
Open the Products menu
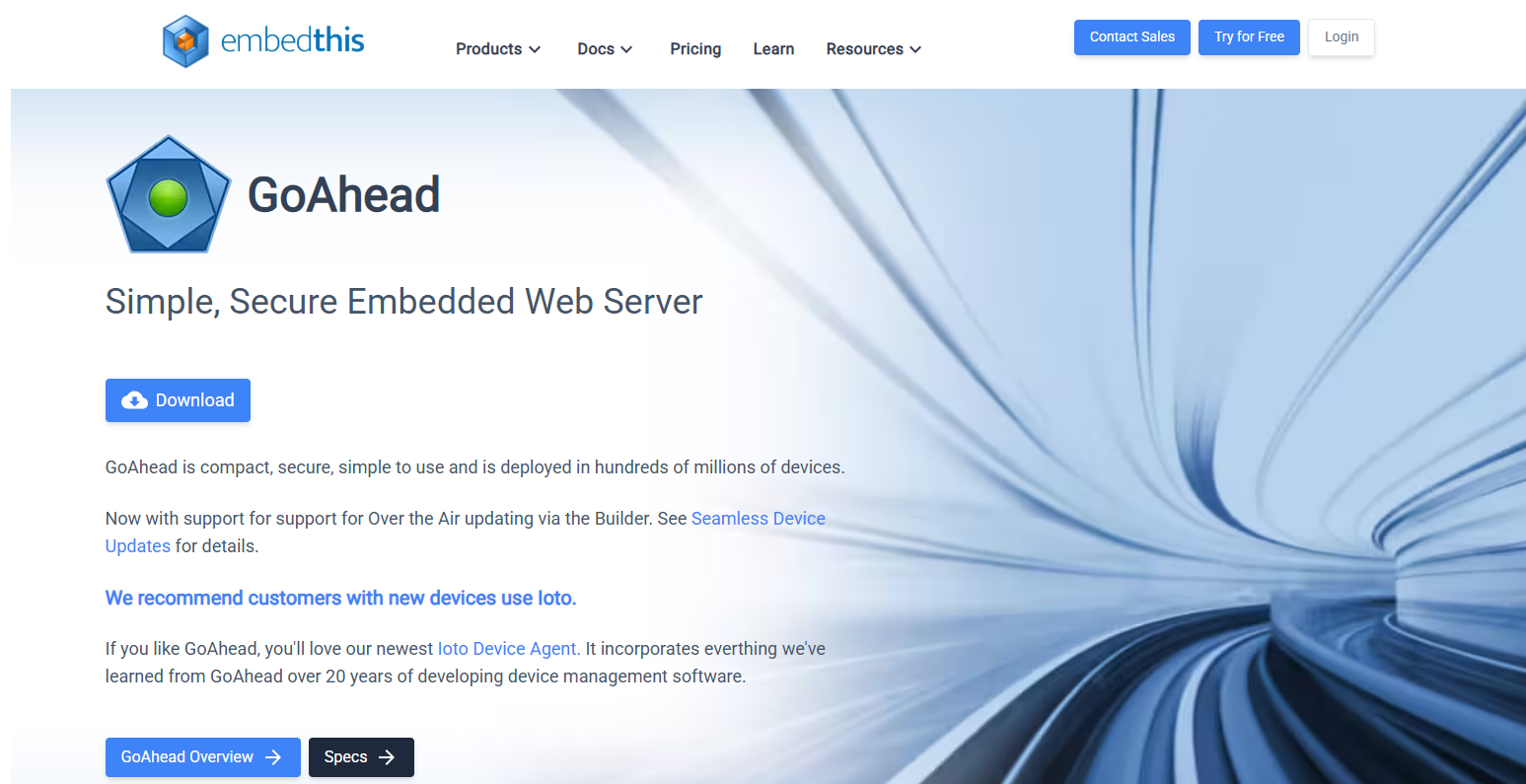(498, 49)
